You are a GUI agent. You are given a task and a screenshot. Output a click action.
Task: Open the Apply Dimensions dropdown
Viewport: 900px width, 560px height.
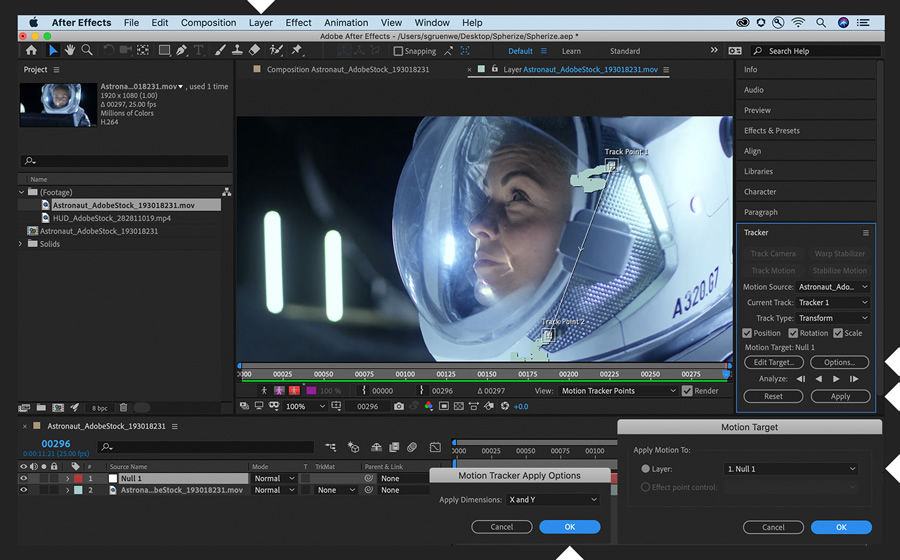click(552, 499)
